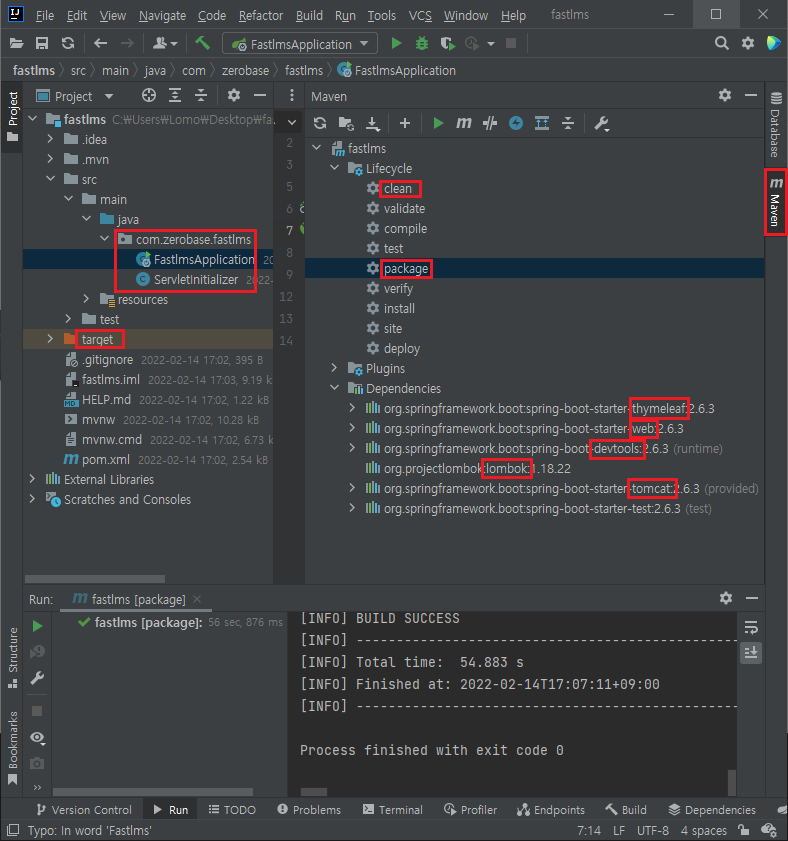788x841 pixels.
Task: Open Maven panel options gear
Action: 725,95
